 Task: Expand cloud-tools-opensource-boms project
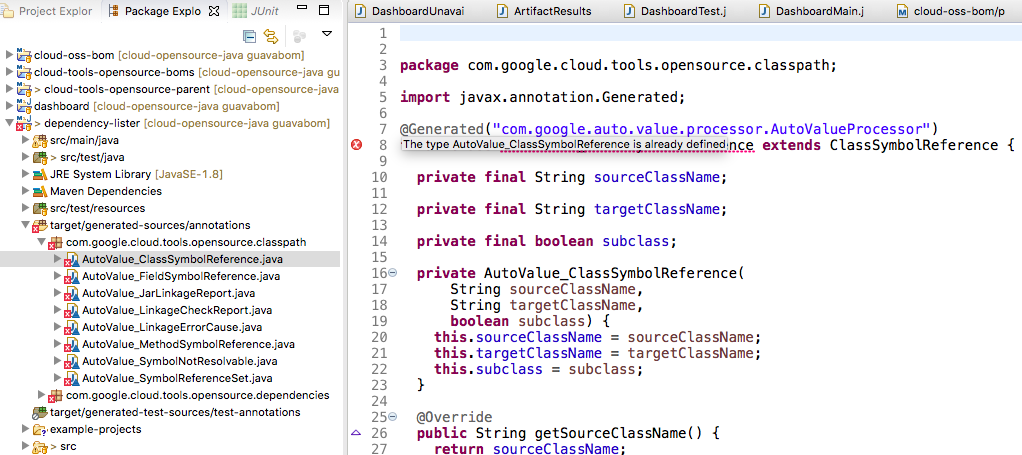pos(8,72)
